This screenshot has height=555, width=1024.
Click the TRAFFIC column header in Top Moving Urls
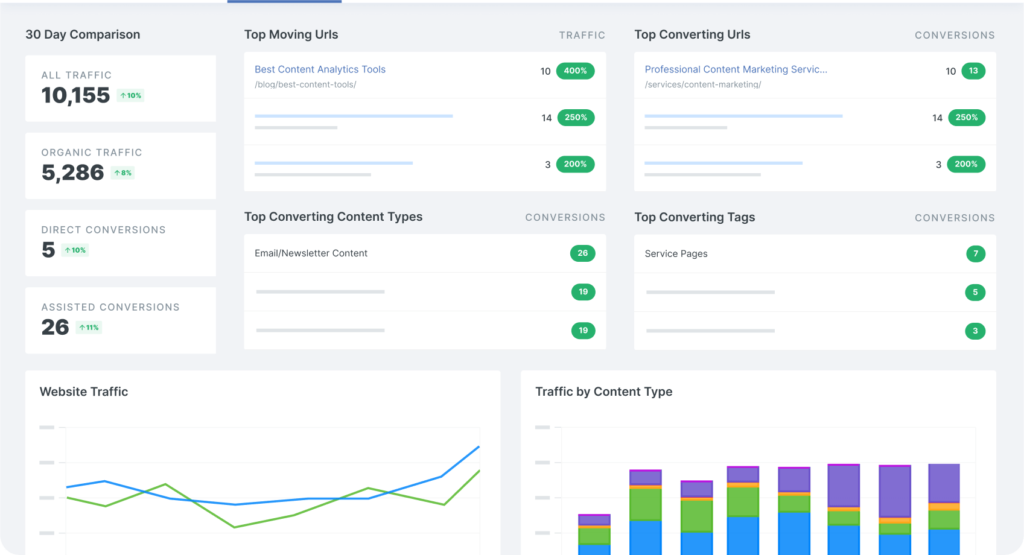coord(582,35)
